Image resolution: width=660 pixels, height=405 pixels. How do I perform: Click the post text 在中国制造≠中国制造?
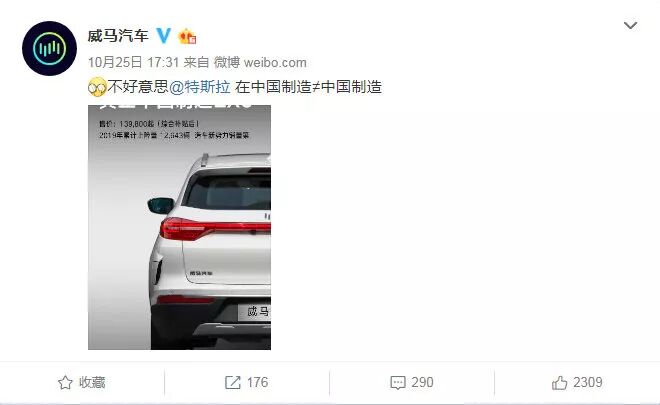tap(308, 87)
